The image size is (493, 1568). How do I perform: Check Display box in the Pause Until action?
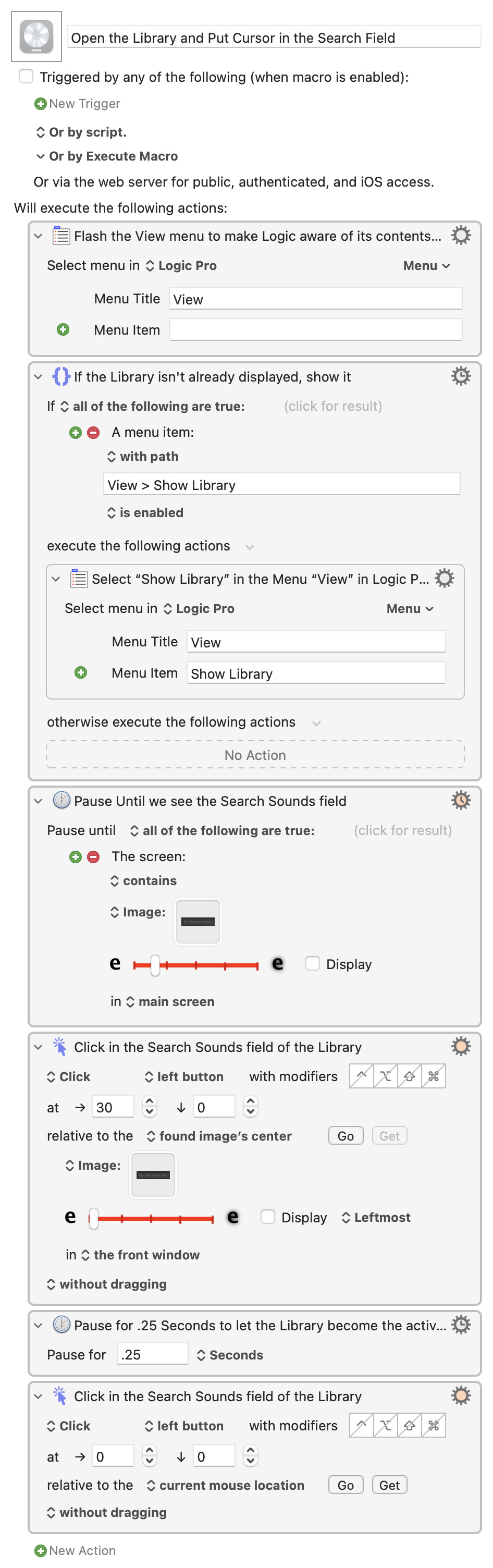(x=313, y=963)
